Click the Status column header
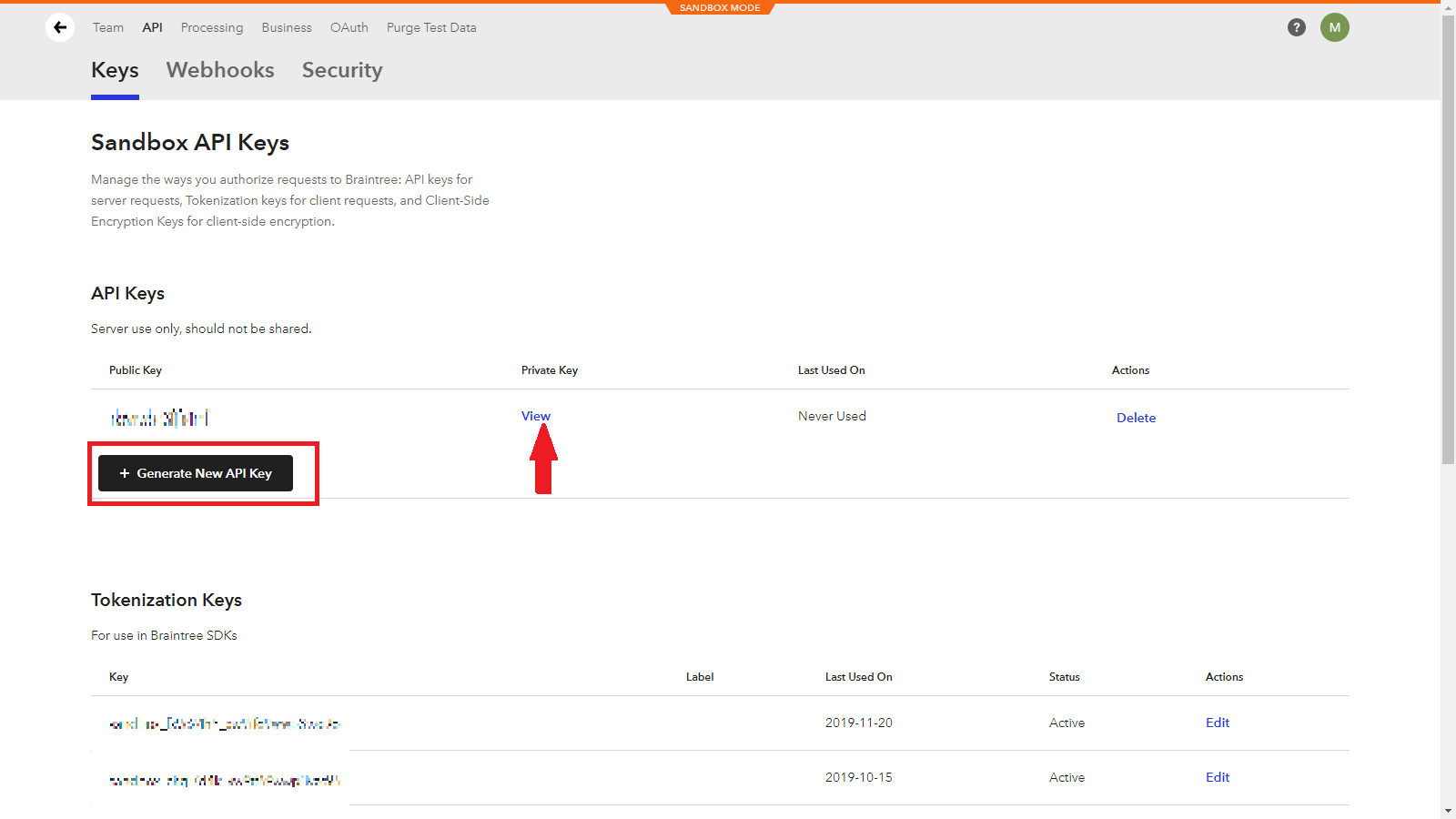The width and height of the screenshot is (1456, 819). tap(1065, 677)
